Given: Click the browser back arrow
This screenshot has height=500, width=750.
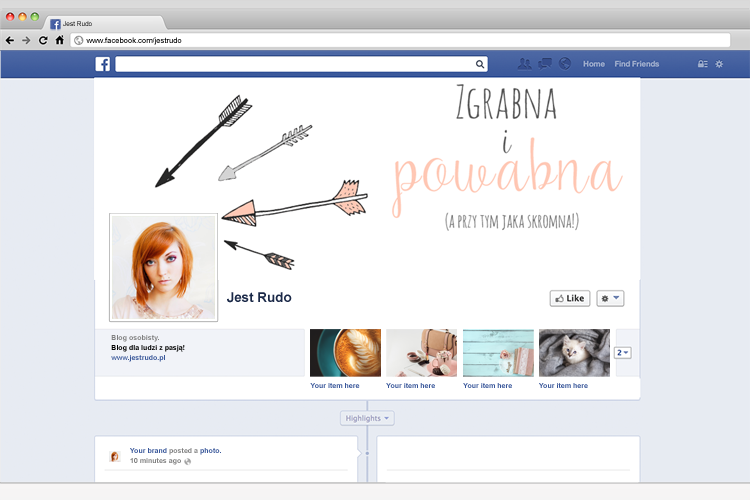Looking at the screenshot, I should point(10,41).
